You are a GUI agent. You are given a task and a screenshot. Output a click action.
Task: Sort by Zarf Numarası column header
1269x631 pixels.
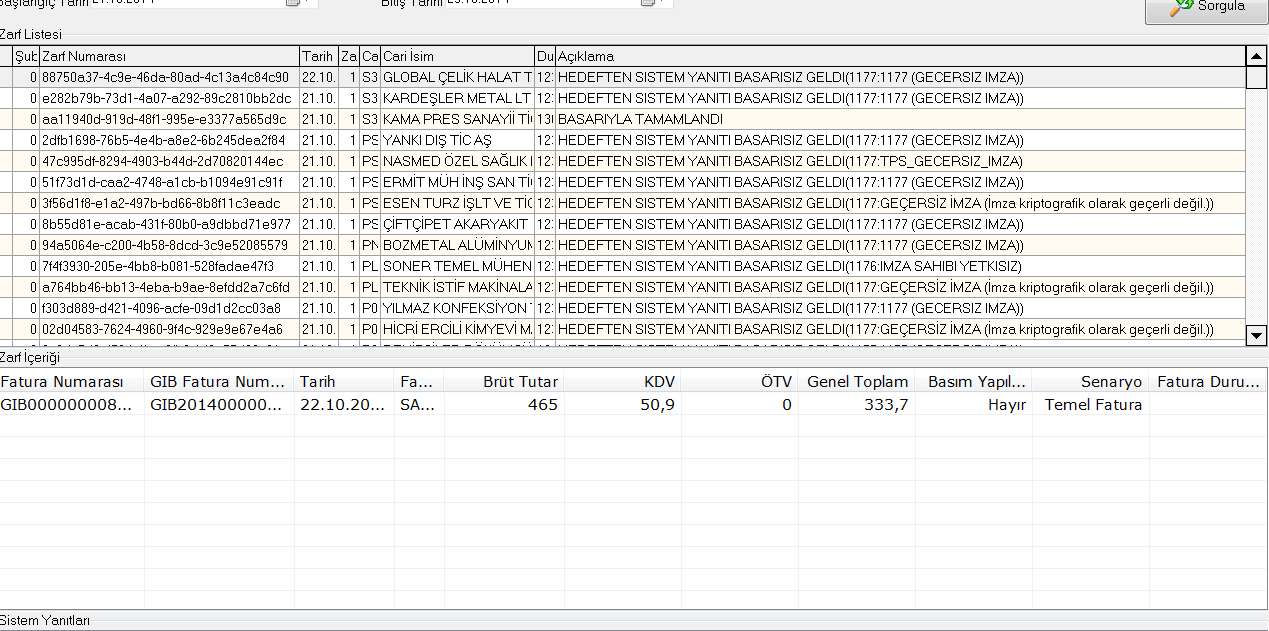click(168, 57)
